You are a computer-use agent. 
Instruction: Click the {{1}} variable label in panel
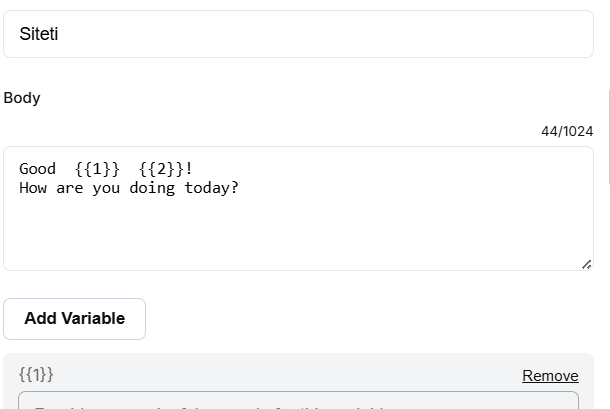(x=36, y=375)
